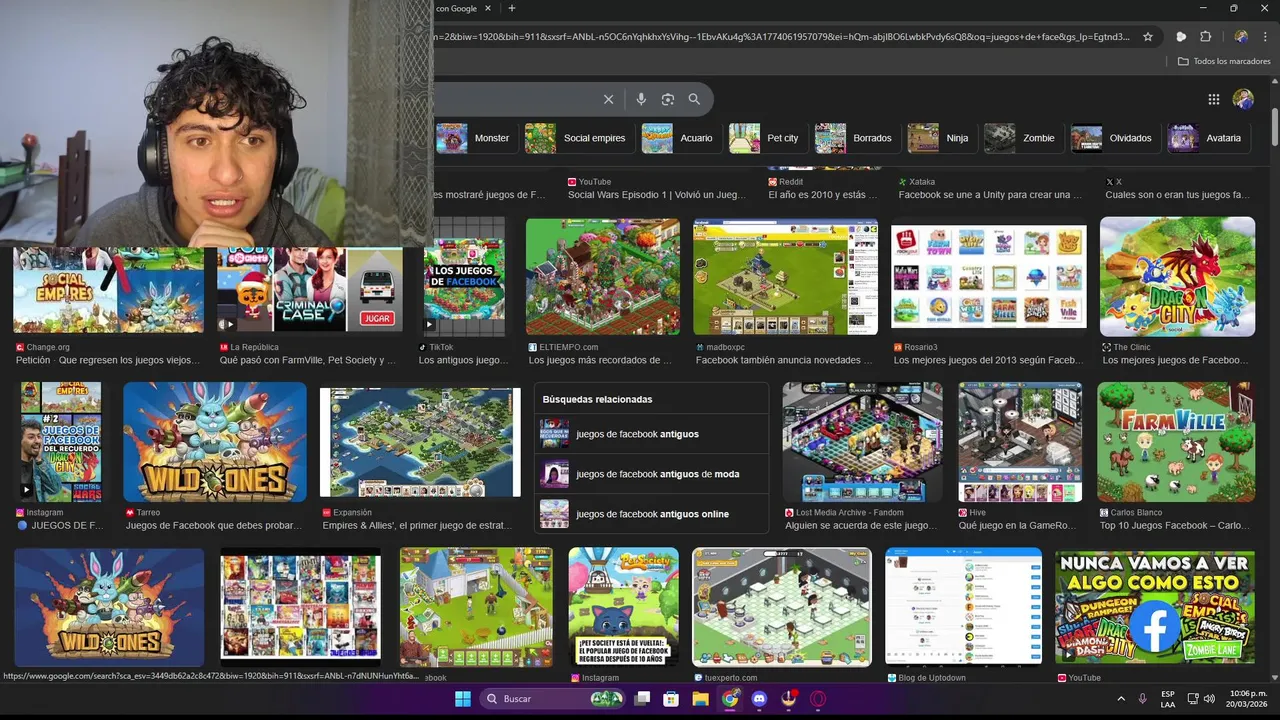
Task: Open the Social Empires Change.org image
Action: click(108, 289)
